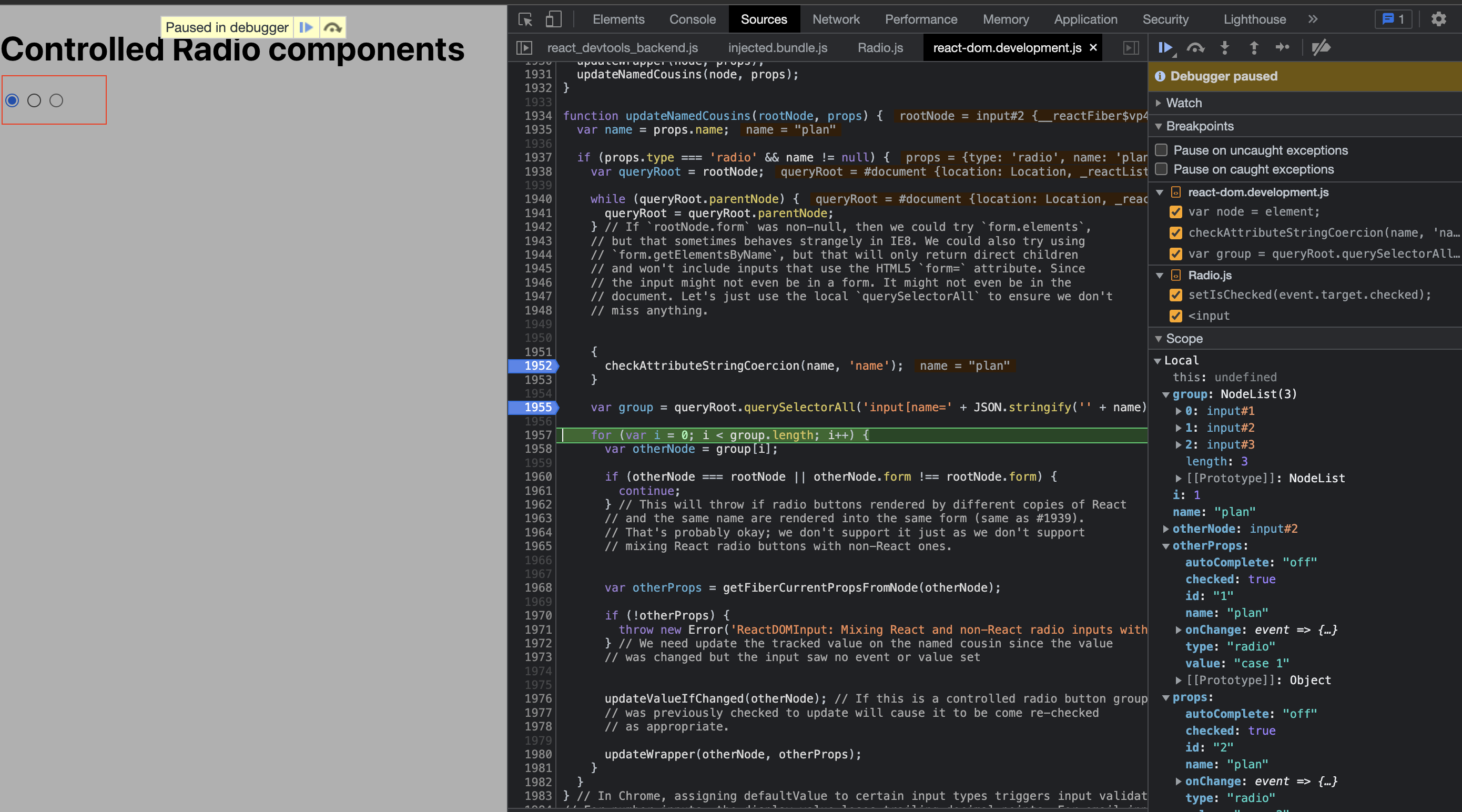This screenshot has height=812, width=1462.
Task: Expand the otherNode: input#2 entry in Scope
Action: point(1166,529)
